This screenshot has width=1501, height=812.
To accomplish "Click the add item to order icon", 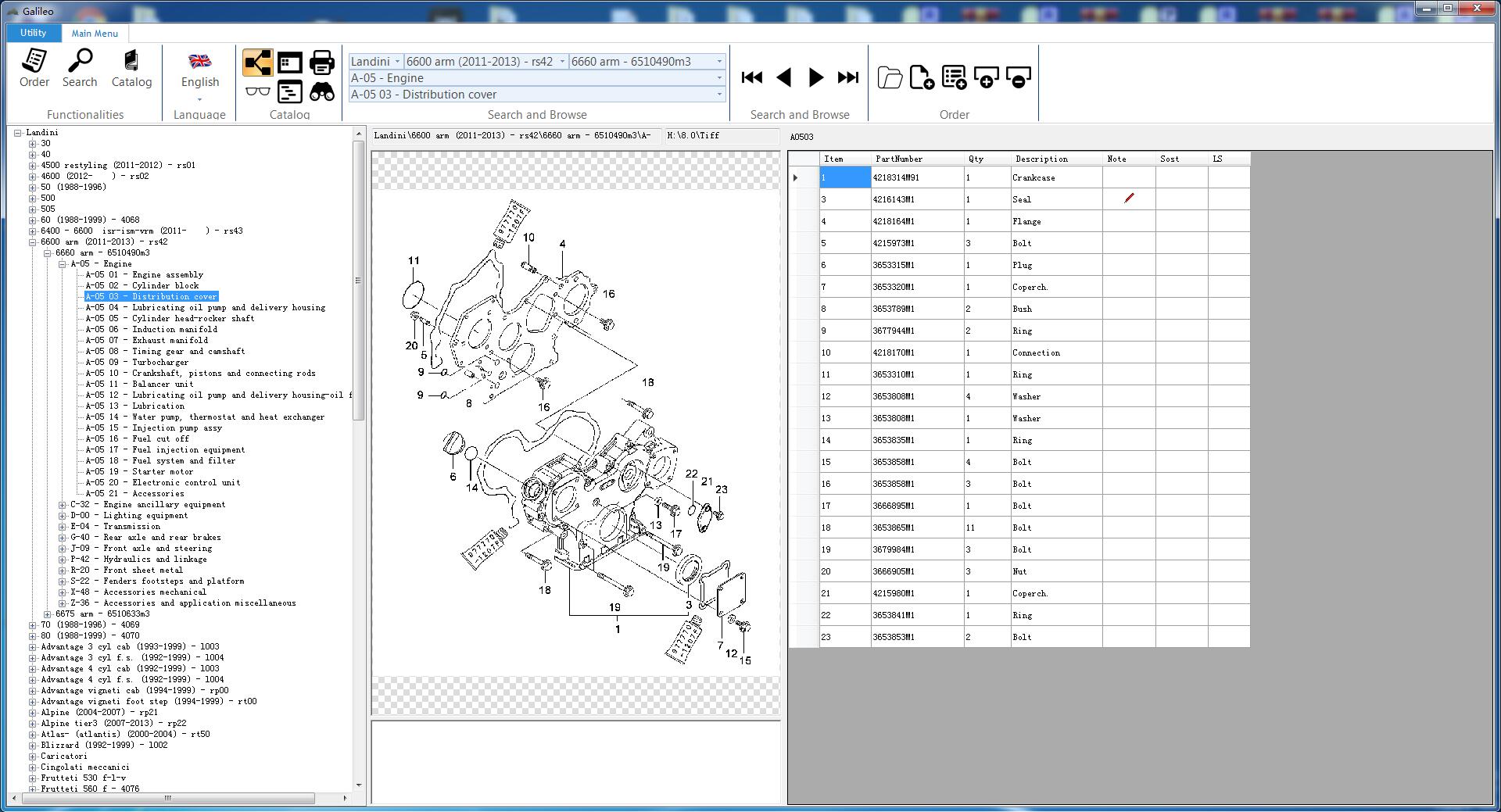I will tap(986, 77).
